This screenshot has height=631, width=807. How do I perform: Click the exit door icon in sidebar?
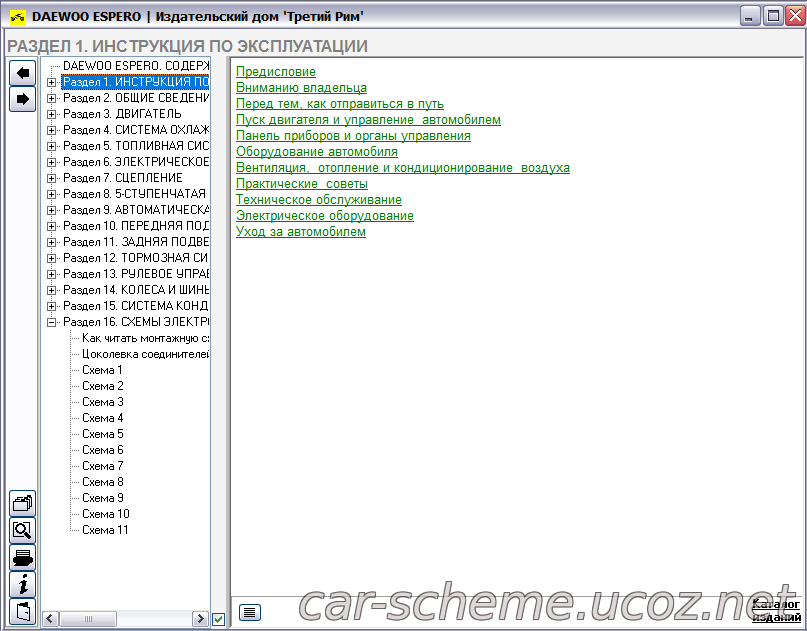[23, 611]
